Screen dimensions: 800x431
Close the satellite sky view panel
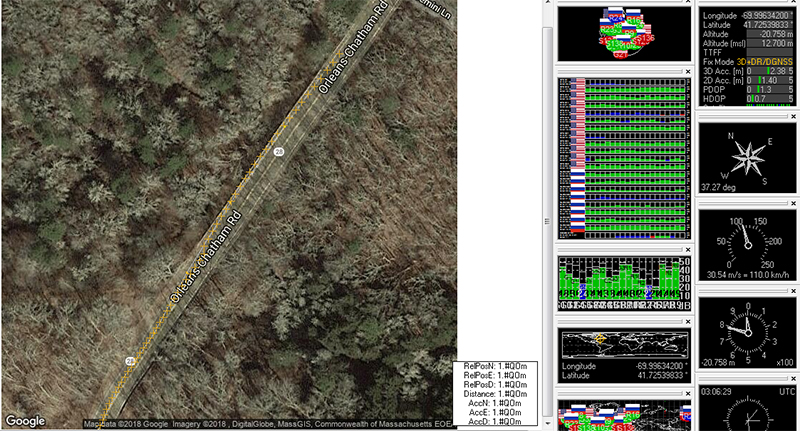(x=687, y=4)
